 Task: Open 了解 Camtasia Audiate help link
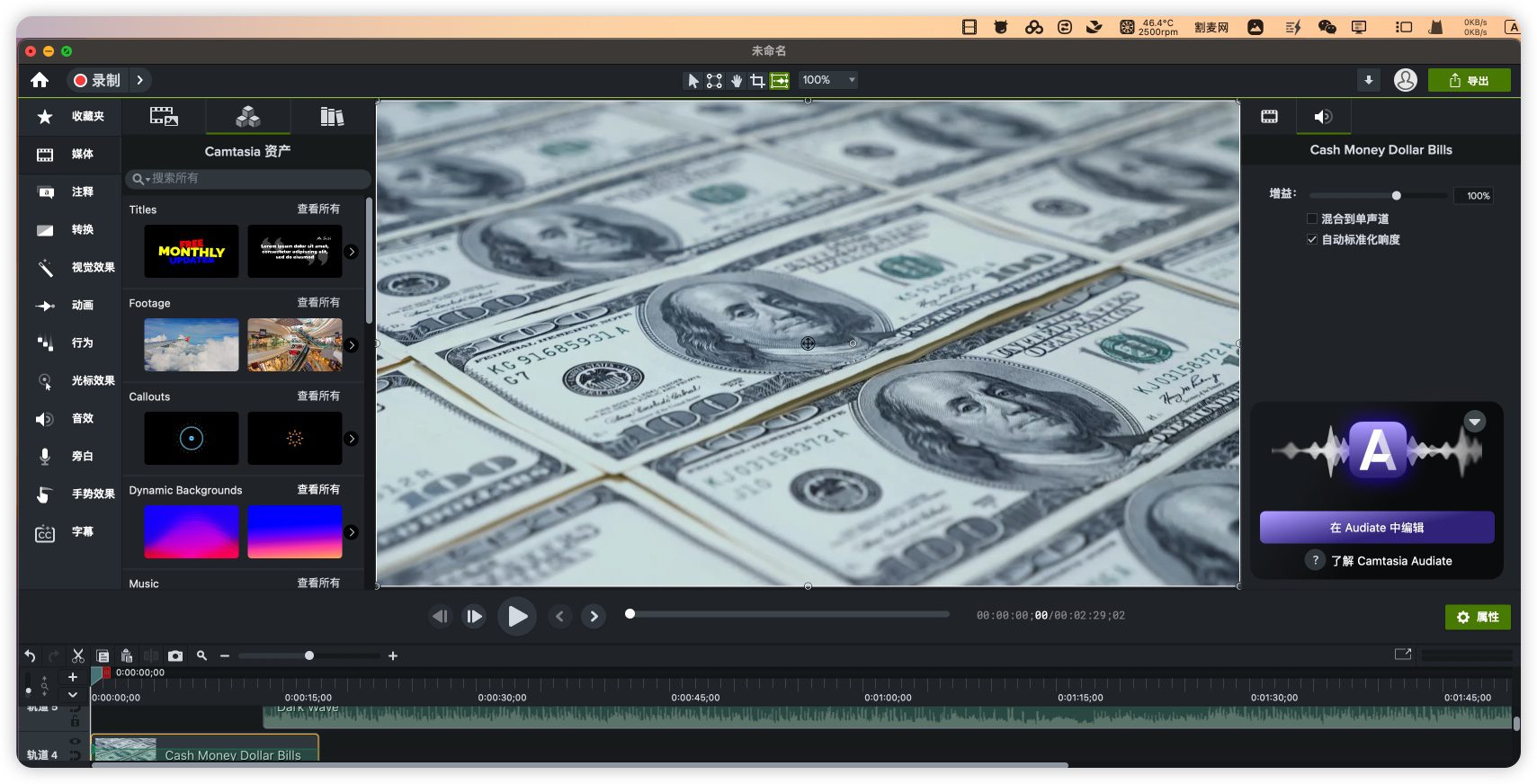pyautogui.click(x=1391, y=560)
